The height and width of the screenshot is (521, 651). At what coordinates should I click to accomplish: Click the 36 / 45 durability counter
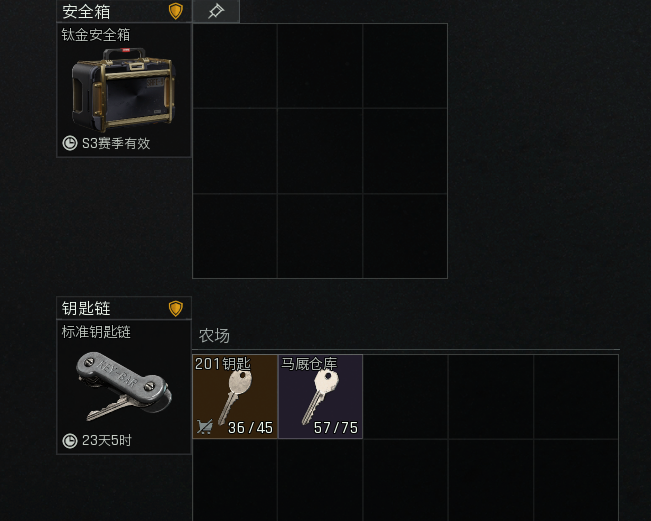[250, 428]
